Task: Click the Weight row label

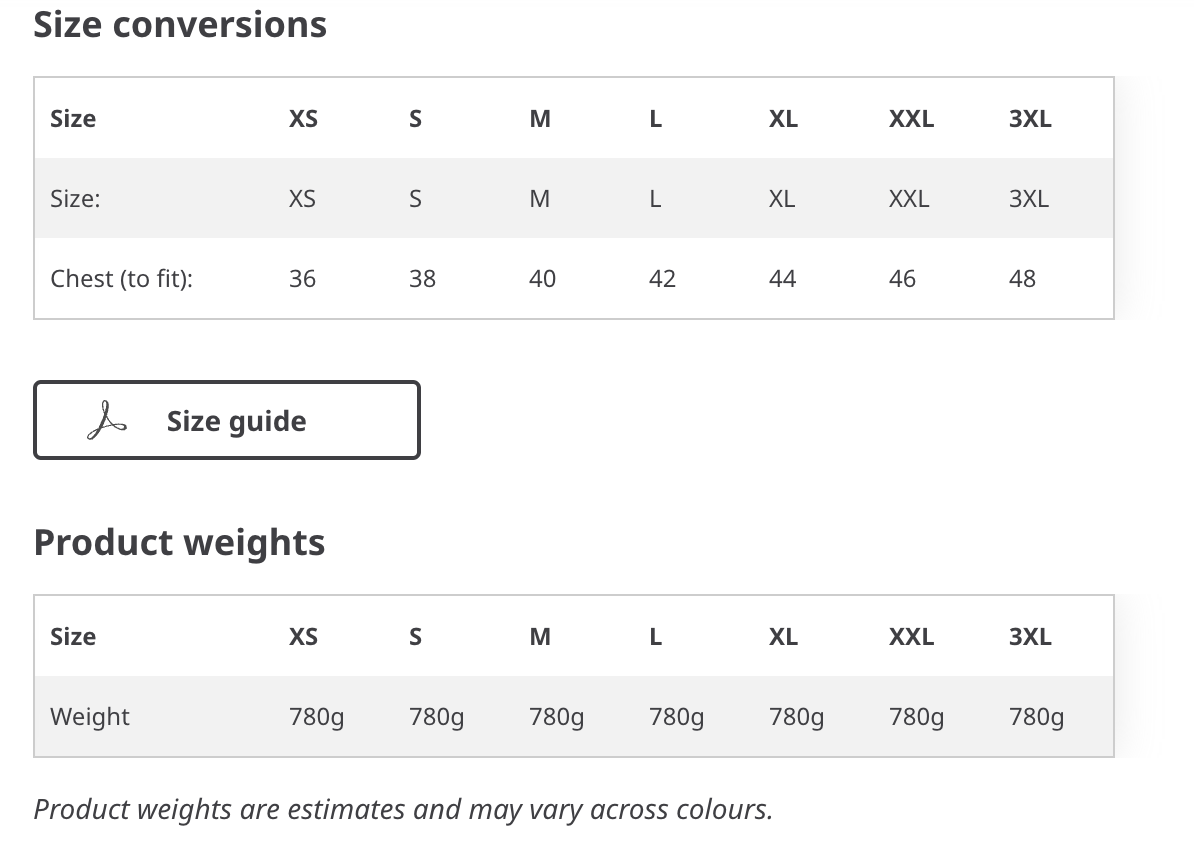Action: pos(90,716)
